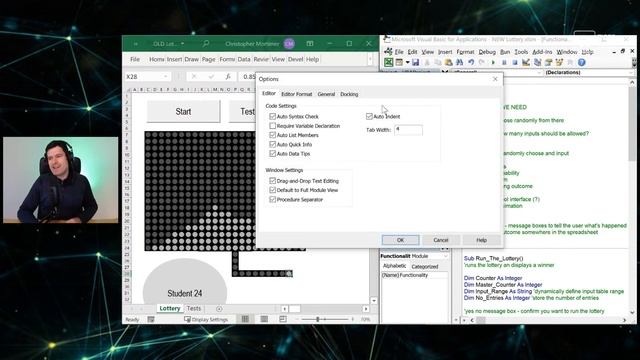Switch to the Editor Format tab
Viewport: 640px width, 360px height.
pos(296,94)
